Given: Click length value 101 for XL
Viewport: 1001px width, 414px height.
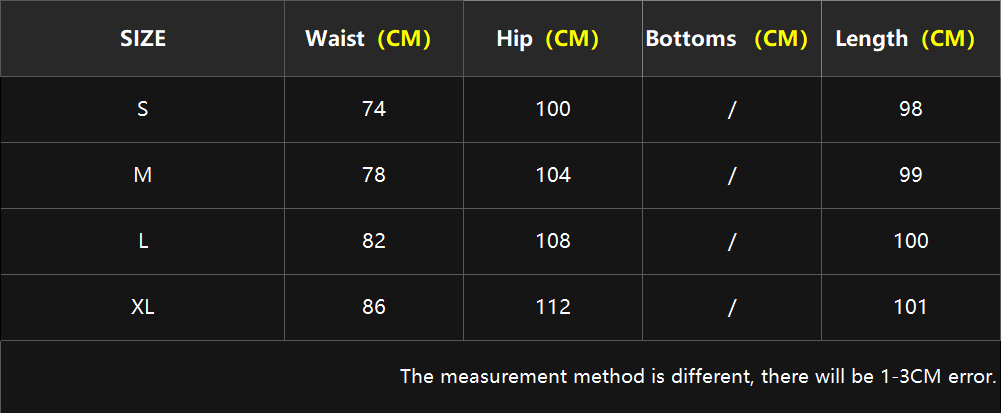Looking at the screenshot, I should click(911, 307).
